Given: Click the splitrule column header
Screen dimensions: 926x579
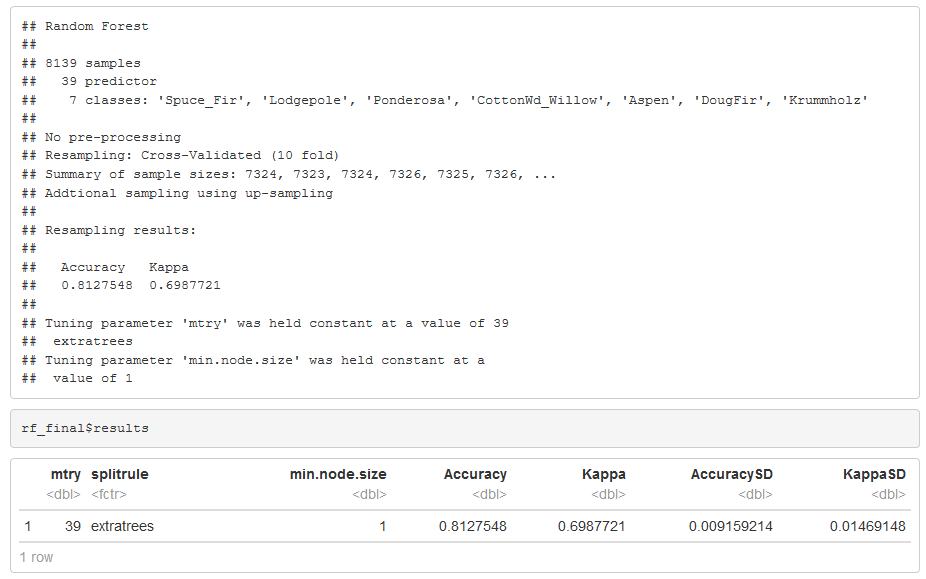Looking at the screenshot, I should [120, 474].
